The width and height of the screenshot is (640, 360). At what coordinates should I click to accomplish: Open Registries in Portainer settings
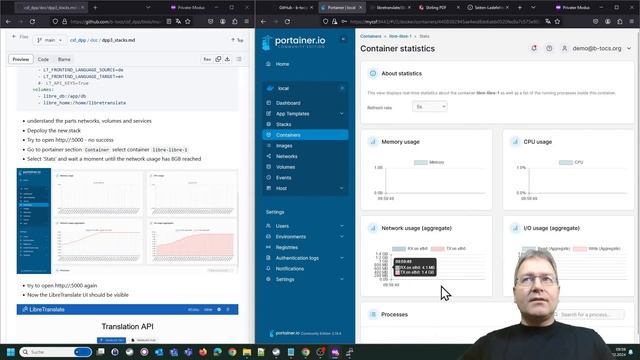(x=287, y=247)
